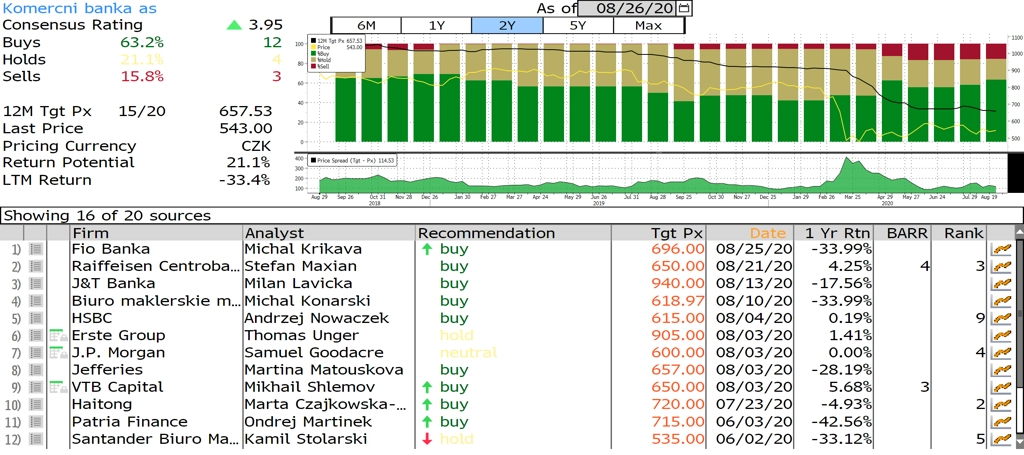Open the document icon in HSBC row
Screen dimensions: 1024x455
(36, 318)
